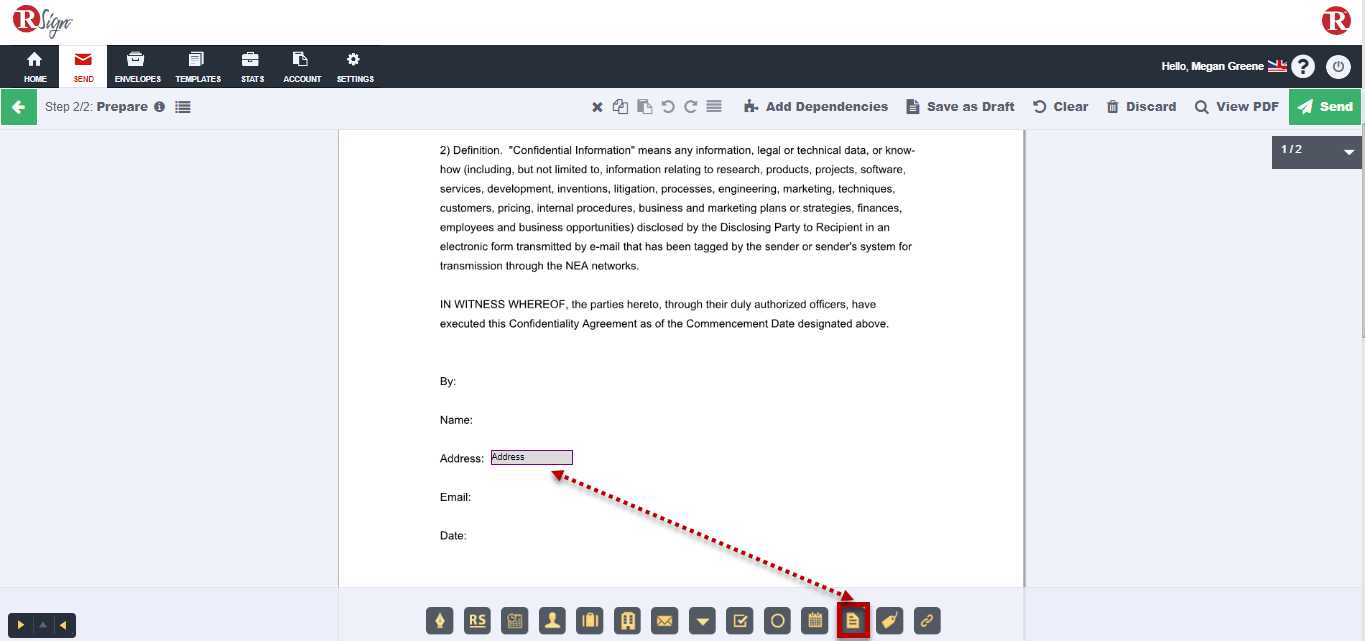Select the Address text field on document
The width and height of the screenshot is (1365, 641).
coord(531,458)
